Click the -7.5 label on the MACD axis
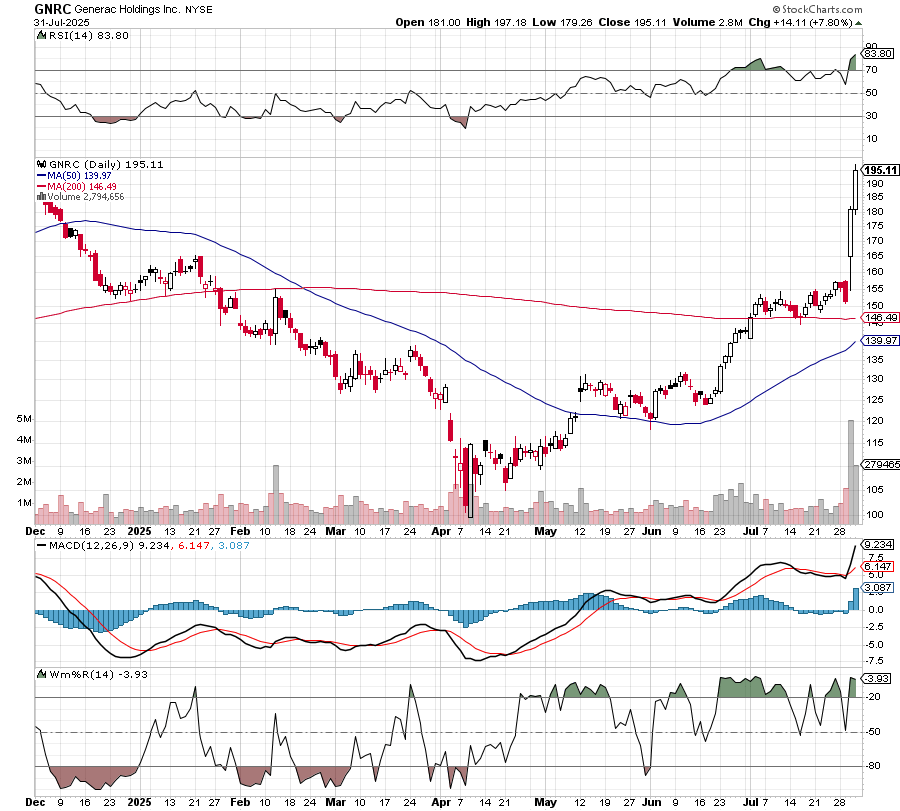 [x=874, y=661]
